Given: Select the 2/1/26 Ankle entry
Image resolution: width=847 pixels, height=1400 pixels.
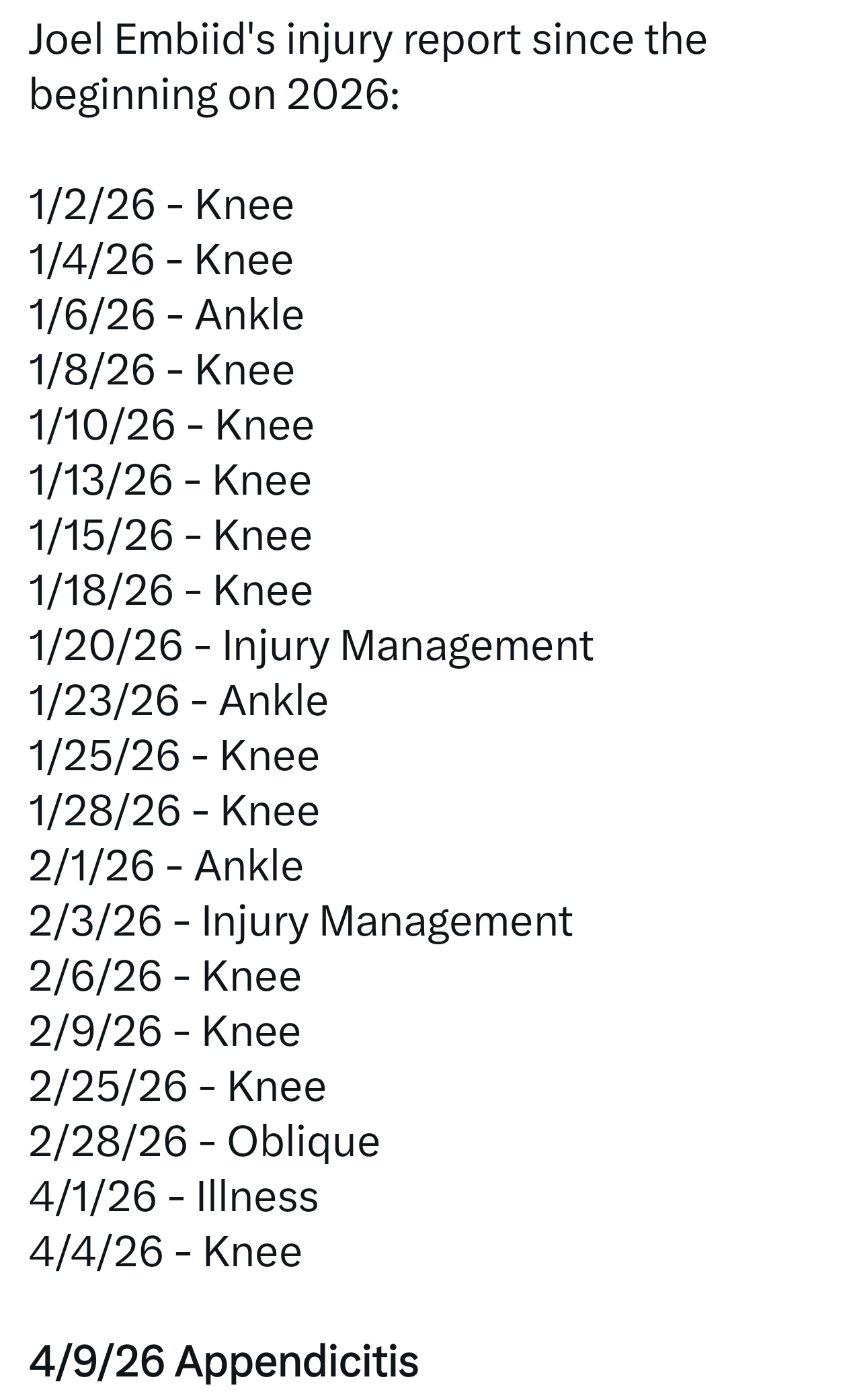Looking at the screenshot, I should (x=166, y=866).
